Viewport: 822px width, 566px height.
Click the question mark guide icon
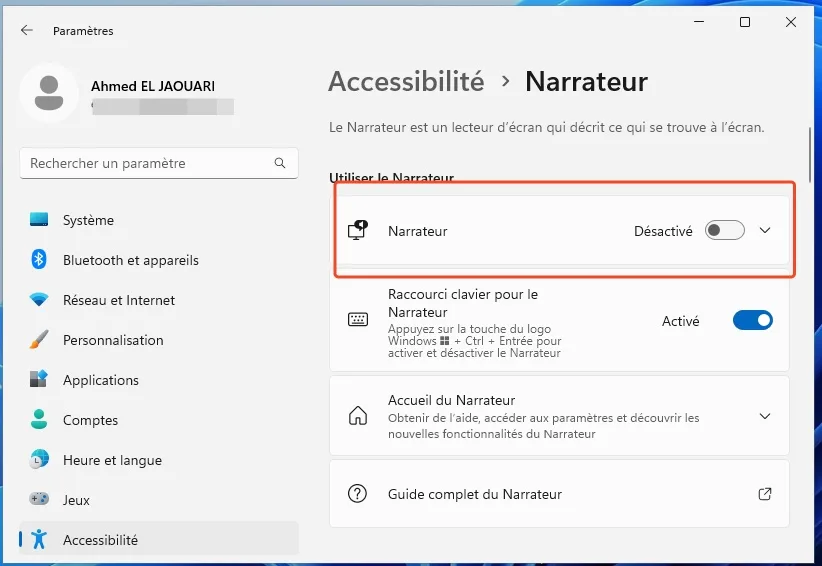point(358,494)
